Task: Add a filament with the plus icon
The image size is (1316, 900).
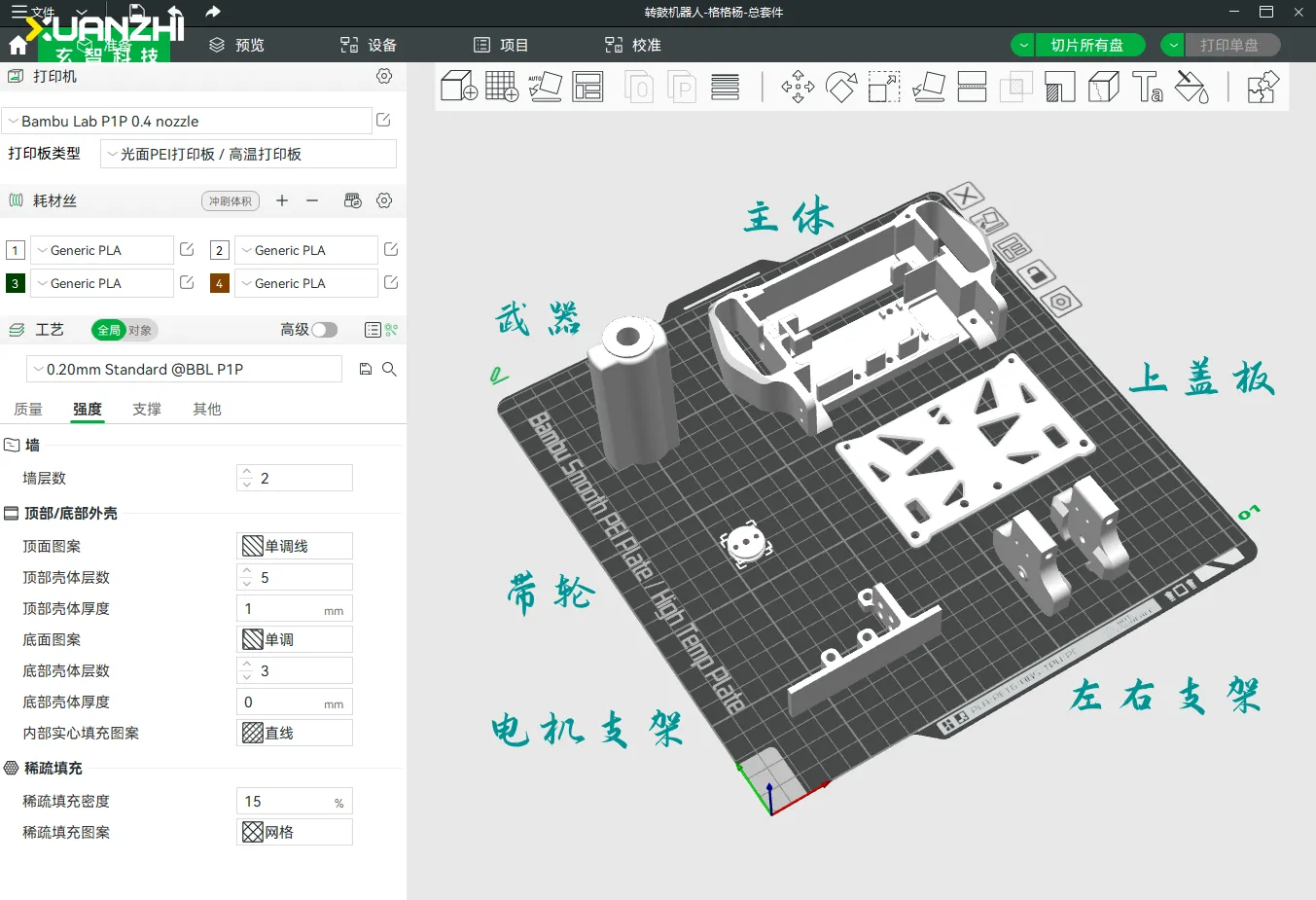Action: 282,200
